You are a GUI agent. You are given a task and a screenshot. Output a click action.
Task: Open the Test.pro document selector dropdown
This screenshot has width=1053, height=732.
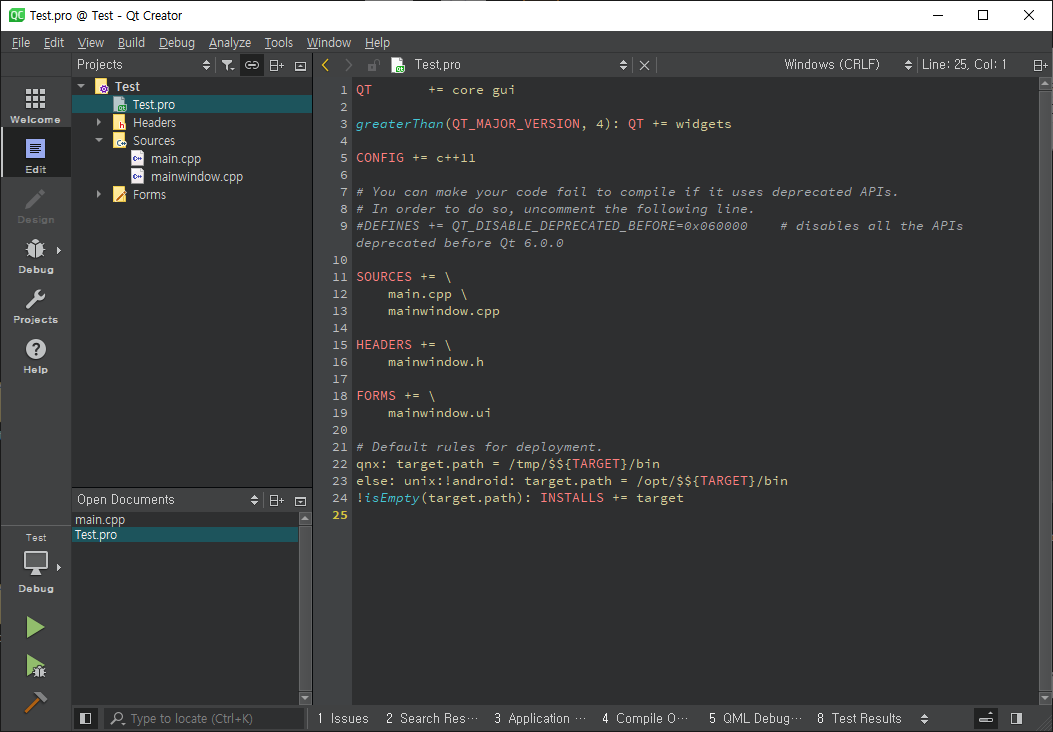(x=623, y=65)
